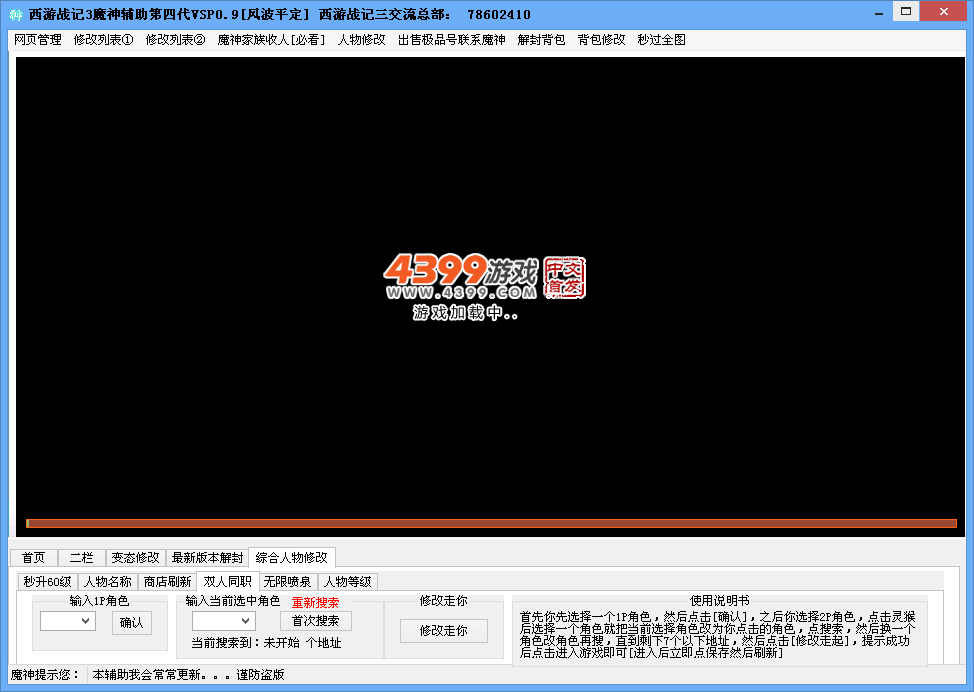Screen dimensions: 974x692
Task: Switch to the 无限喷泉 sub-tab
Action: [x=288, y=582]
